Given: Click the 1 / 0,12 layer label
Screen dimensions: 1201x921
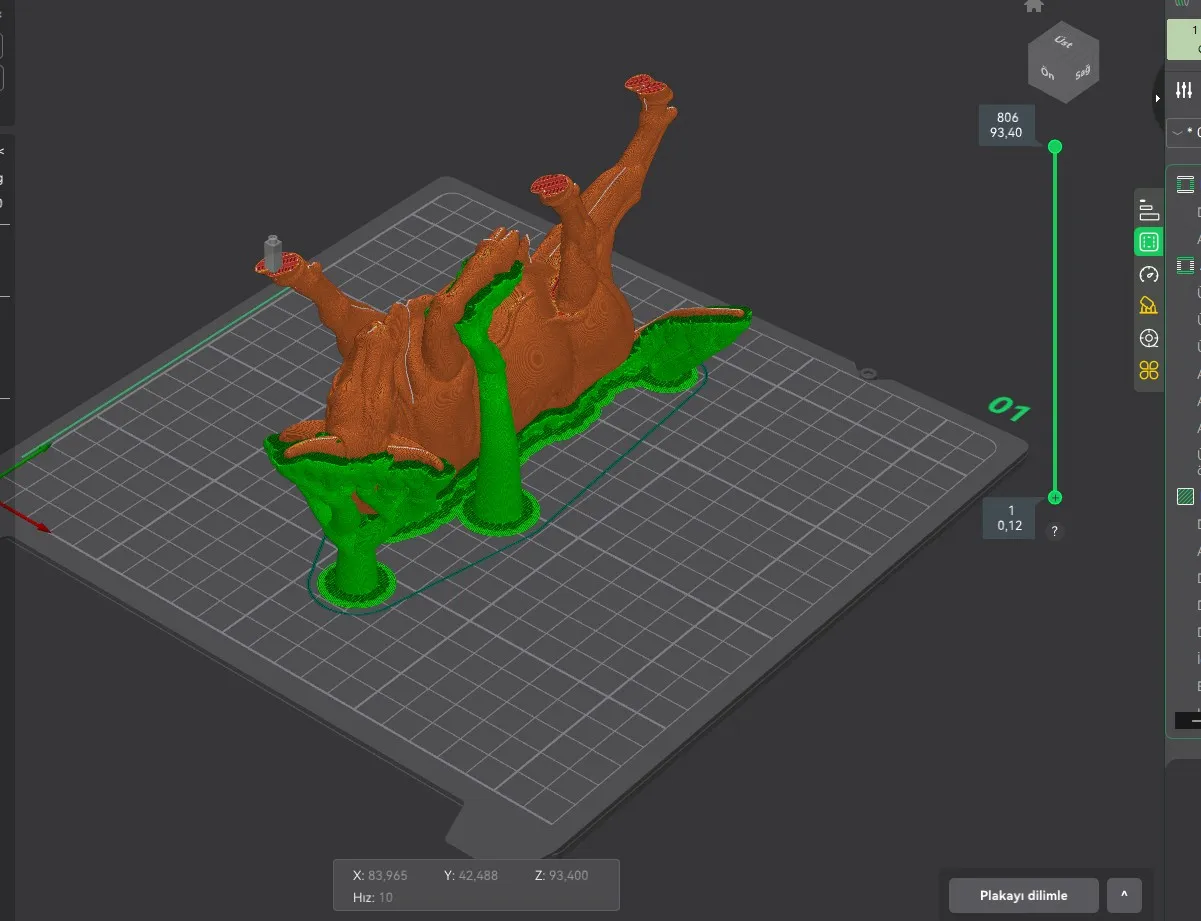Looking at the screenshot, I should 1010,518.
